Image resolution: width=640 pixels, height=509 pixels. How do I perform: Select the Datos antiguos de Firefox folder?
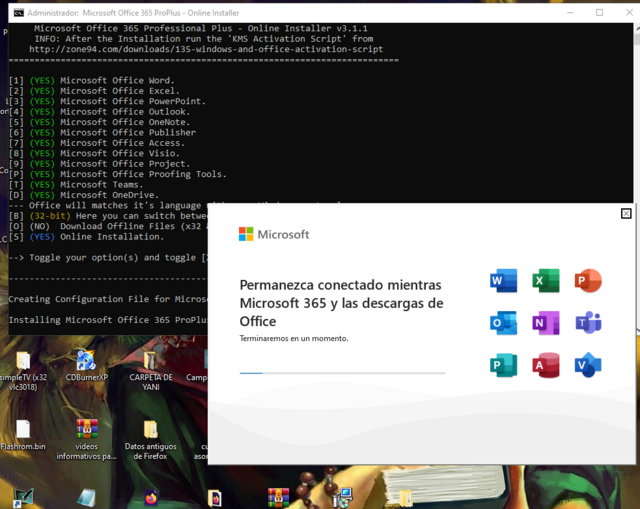(x=151, y=440)
